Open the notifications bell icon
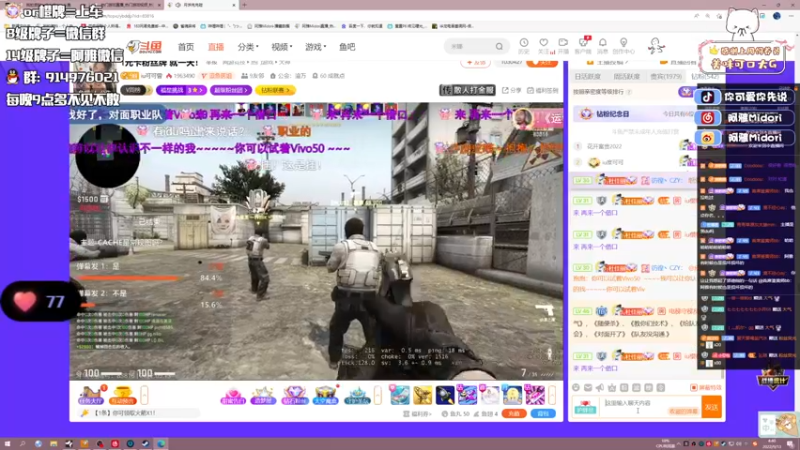 (x=603, y=45)
